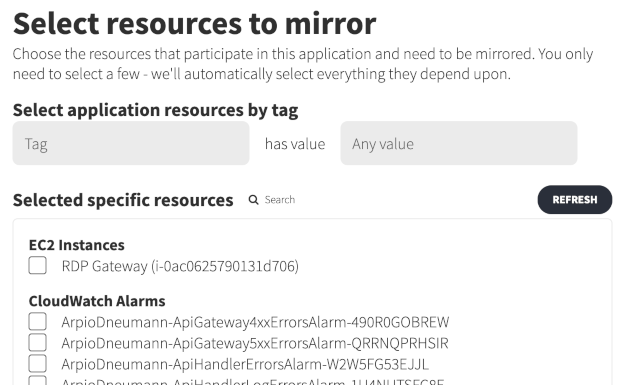Select the ApiGateway4xxErrorsAlarm-490R0GOBREW label

tap(255, 322)
